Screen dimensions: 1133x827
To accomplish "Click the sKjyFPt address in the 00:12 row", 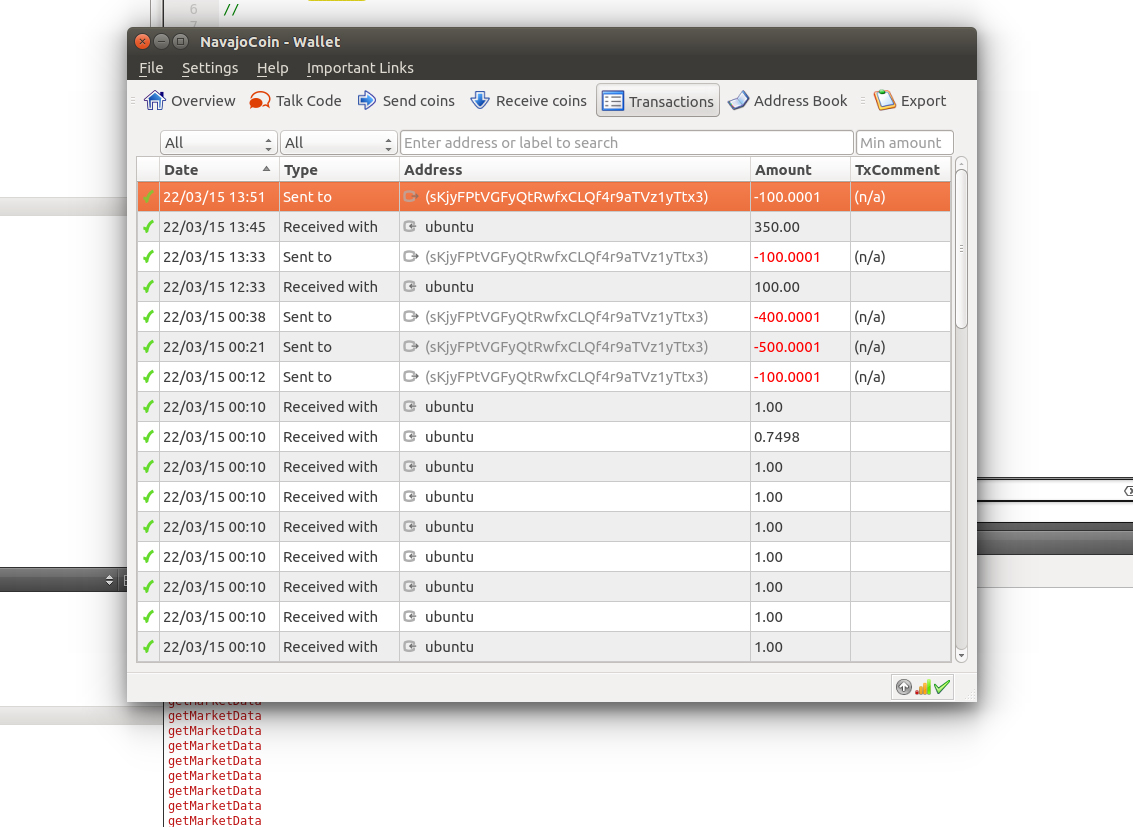I will pyautogui.click(x=566, y=377).
